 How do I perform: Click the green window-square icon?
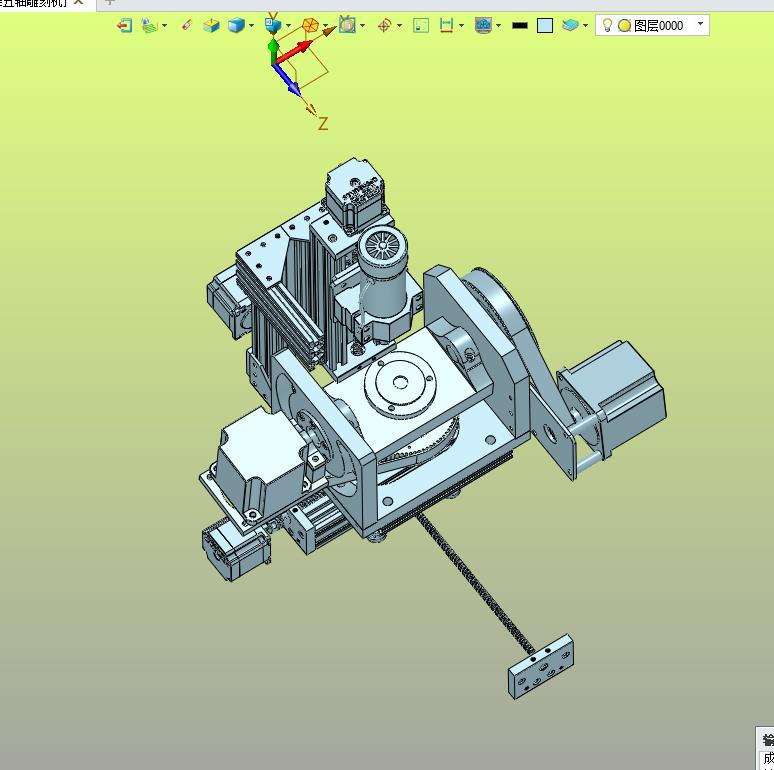coord(421,25)
